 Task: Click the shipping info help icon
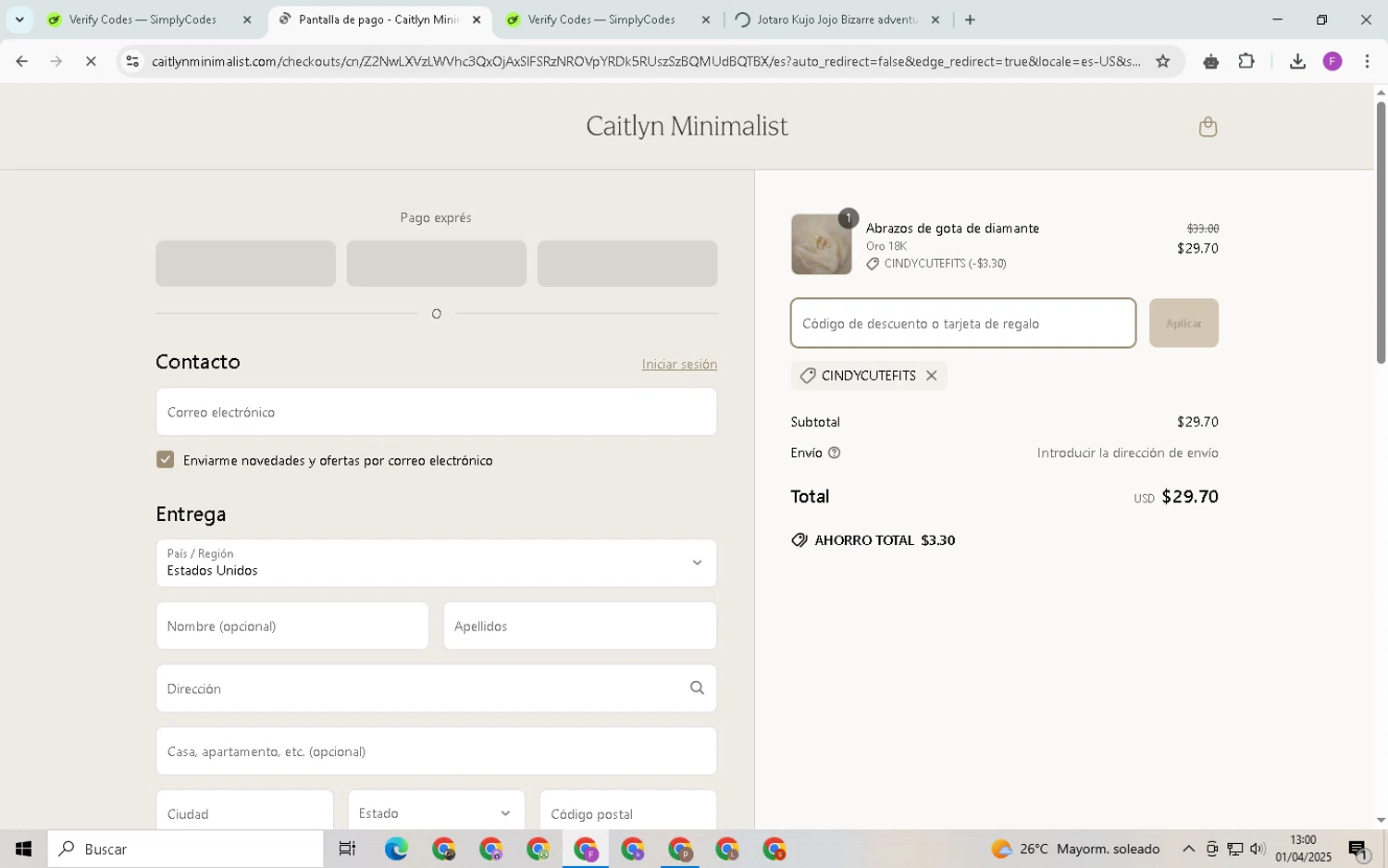[834, 453]
